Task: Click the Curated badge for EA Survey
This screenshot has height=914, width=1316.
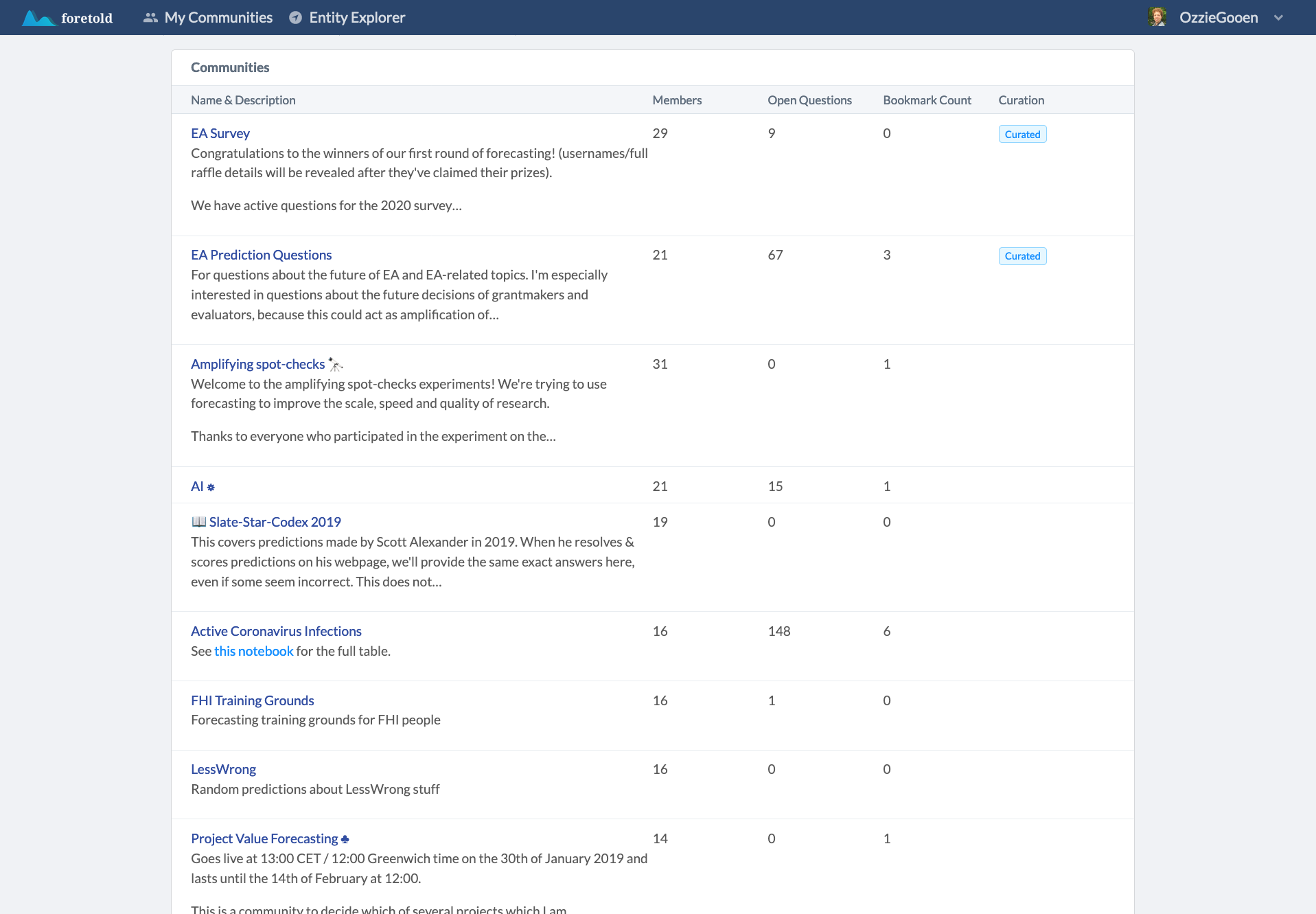Action: click(1022, 134)
